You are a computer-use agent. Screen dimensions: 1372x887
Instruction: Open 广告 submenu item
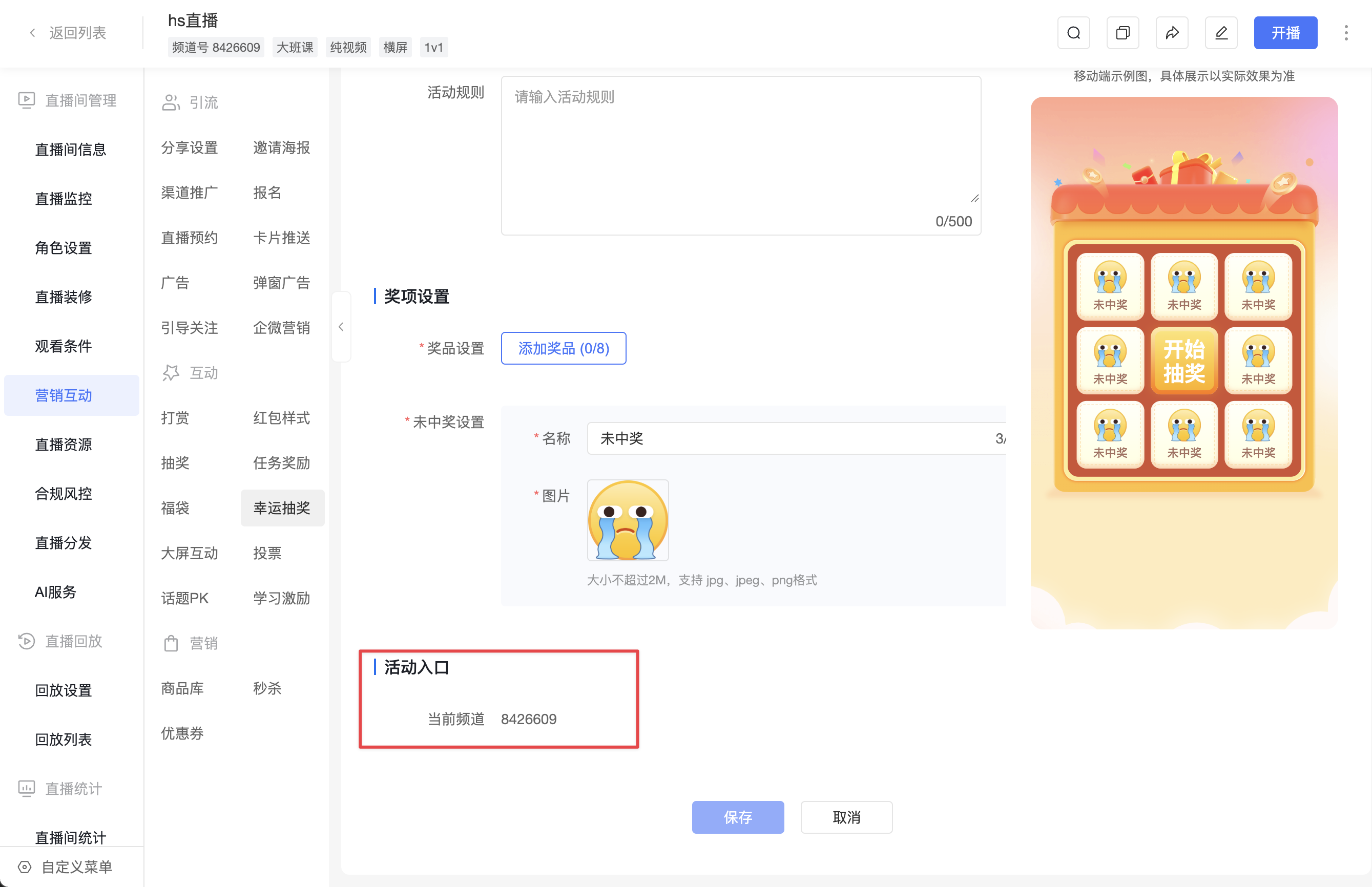coord(175,283)
